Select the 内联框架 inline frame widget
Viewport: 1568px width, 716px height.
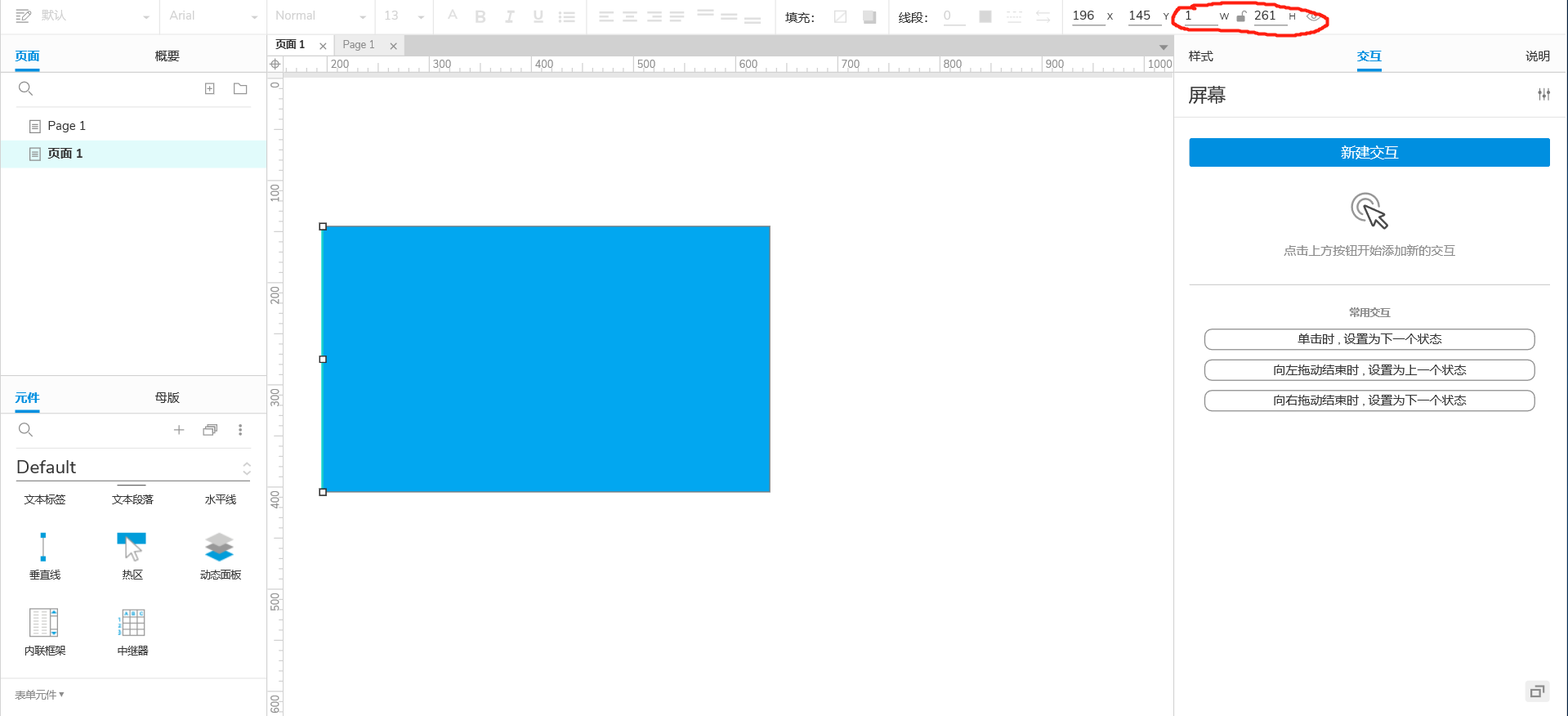(x=44, y=632)
